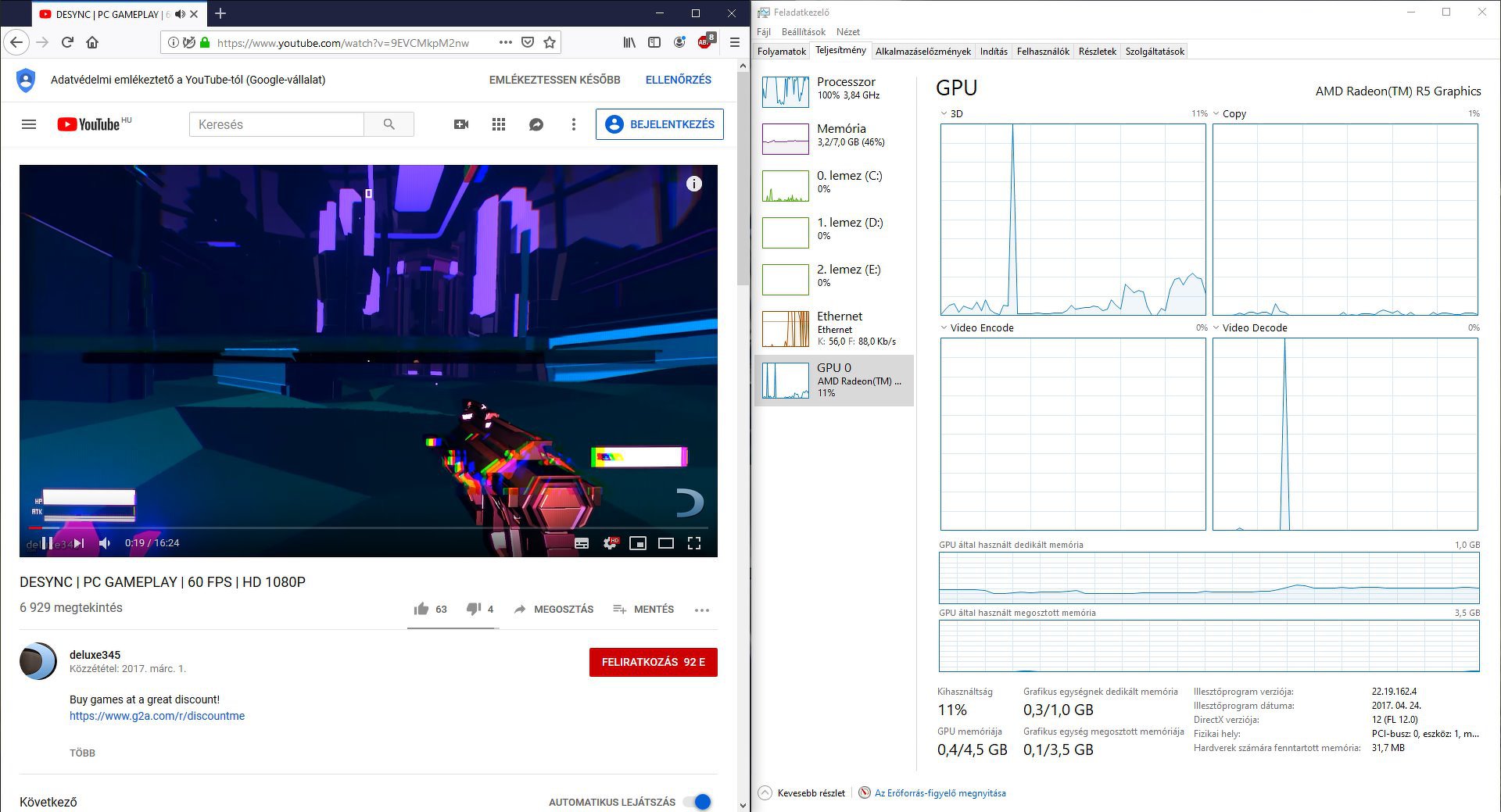This screenshot has width=1501, height=812.
Task: Switch to Folyamatok tab
Action: 782,52
